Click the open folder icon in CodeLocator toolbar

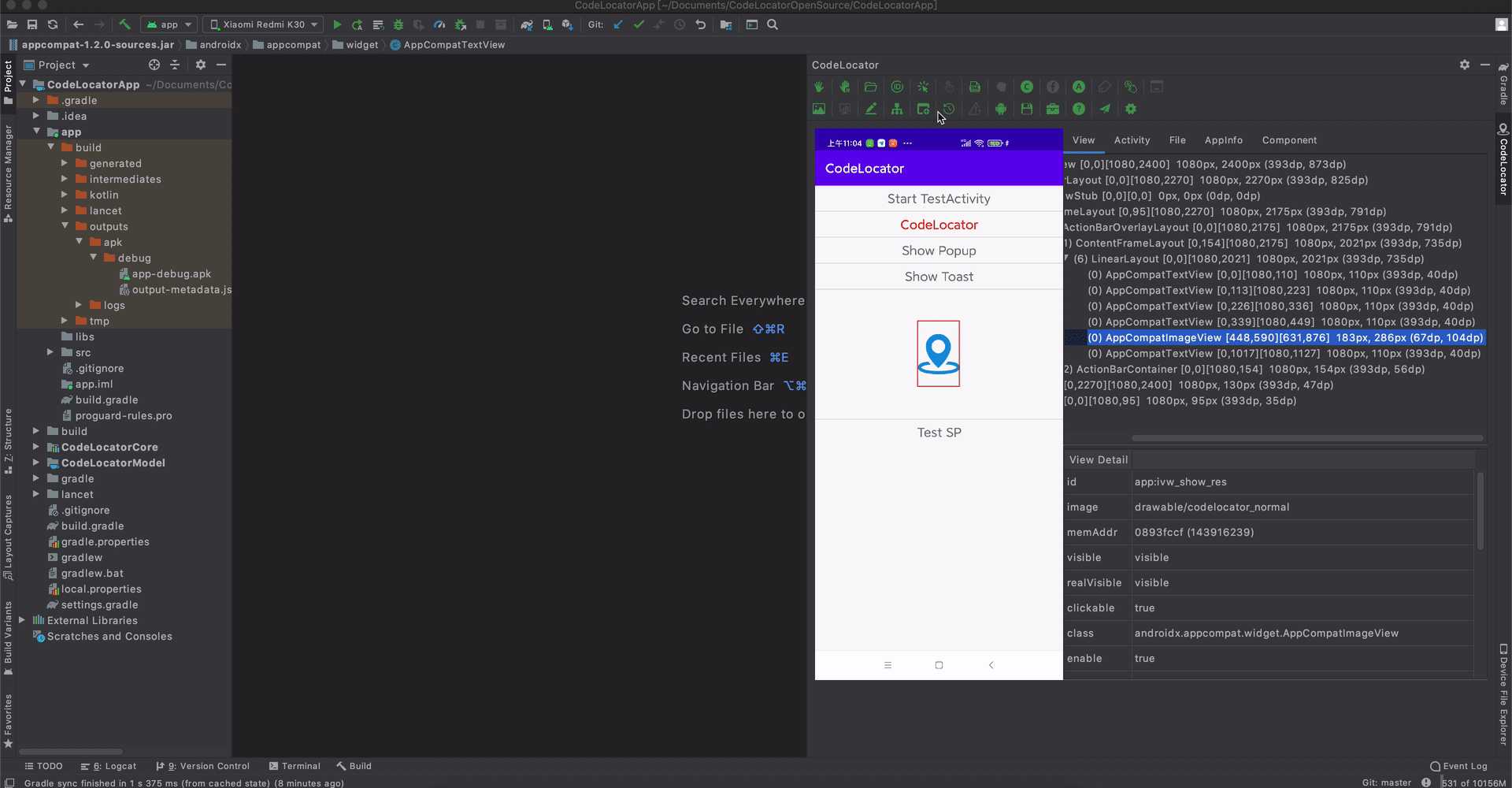tap(871, 87)
